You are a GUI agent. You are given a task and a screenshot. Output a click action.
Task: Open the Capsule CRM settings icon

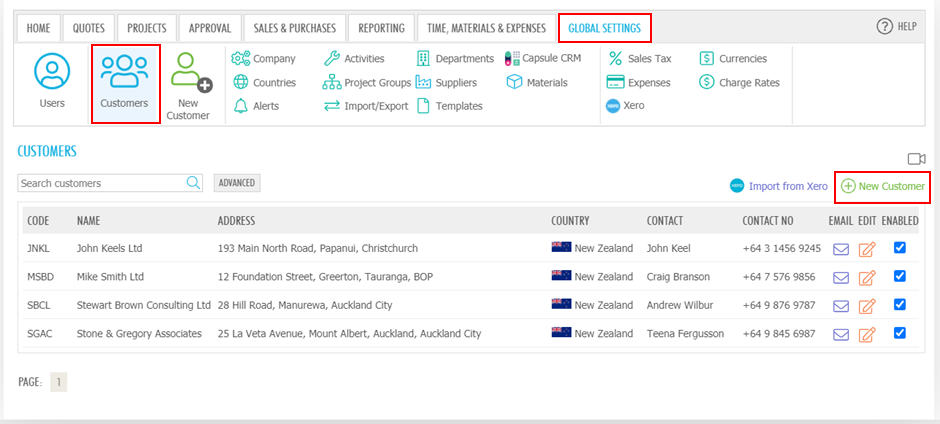[x=513, y=58]
